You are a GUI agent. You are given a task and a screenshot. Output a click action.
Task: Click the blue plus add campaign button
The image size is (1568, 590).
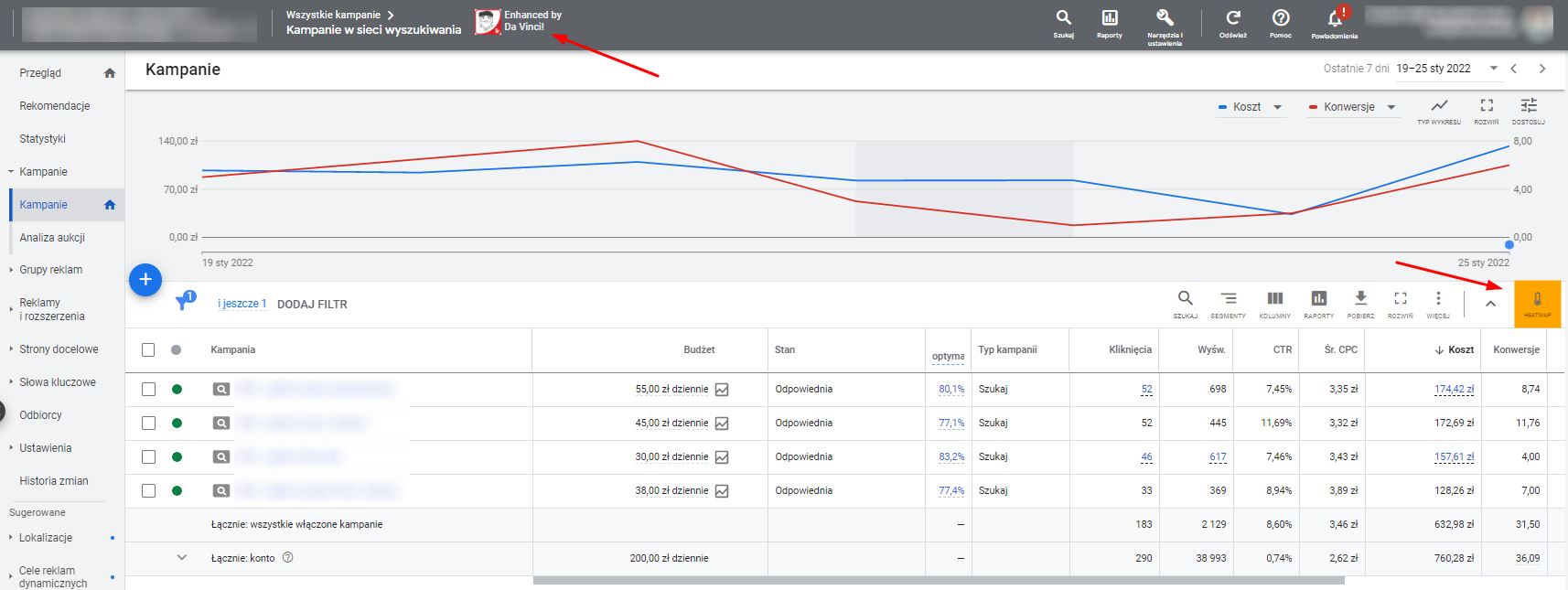(145, 279)
